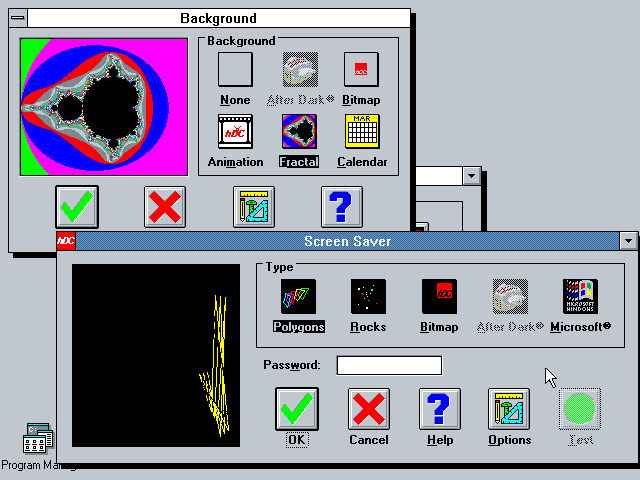
Task: Click the 'None' label text
Action: pos(235,100)
